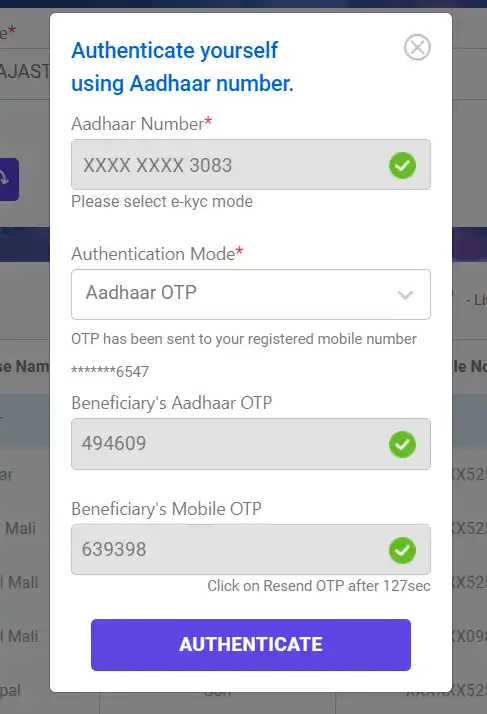
Task: Focus the Aadhaar Number input field
Action: coord(251,164)
